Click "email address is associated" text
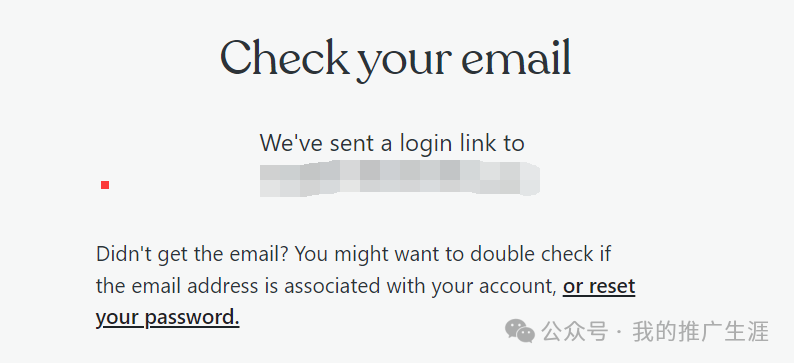Viewport: 794px width, 363px height. click(256, 287)
